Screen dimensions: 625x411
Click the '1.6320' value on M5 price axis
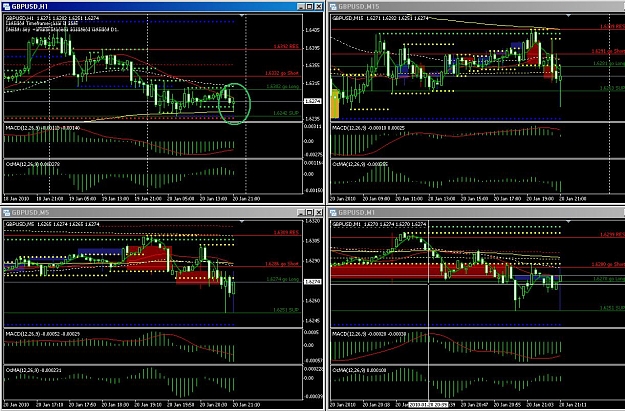pyautogui.click(x=312, y=221)
